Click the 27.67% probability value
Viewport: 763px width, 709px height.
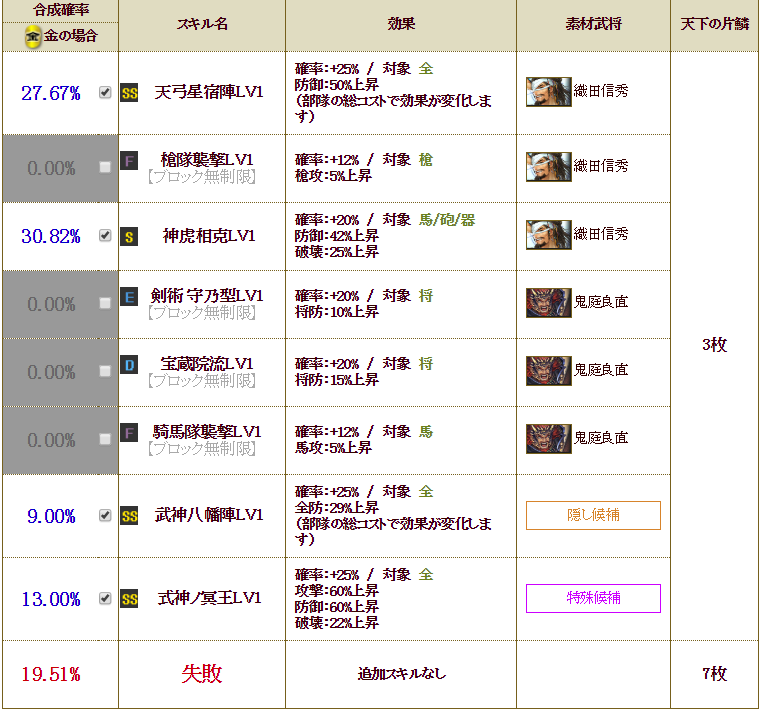(51, 93)
